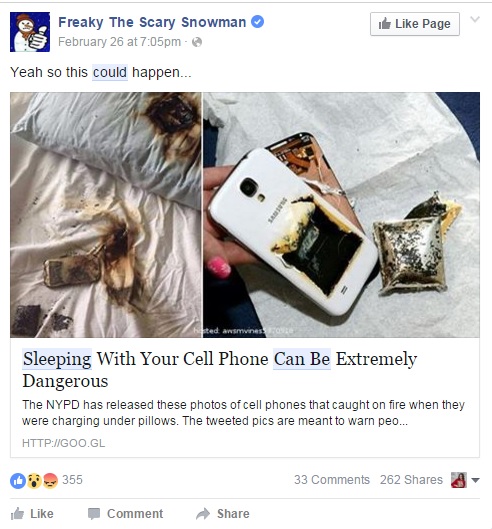Show who reacted via the 355 count
This screenshot has height=529, width=492.
click(72, 480)
